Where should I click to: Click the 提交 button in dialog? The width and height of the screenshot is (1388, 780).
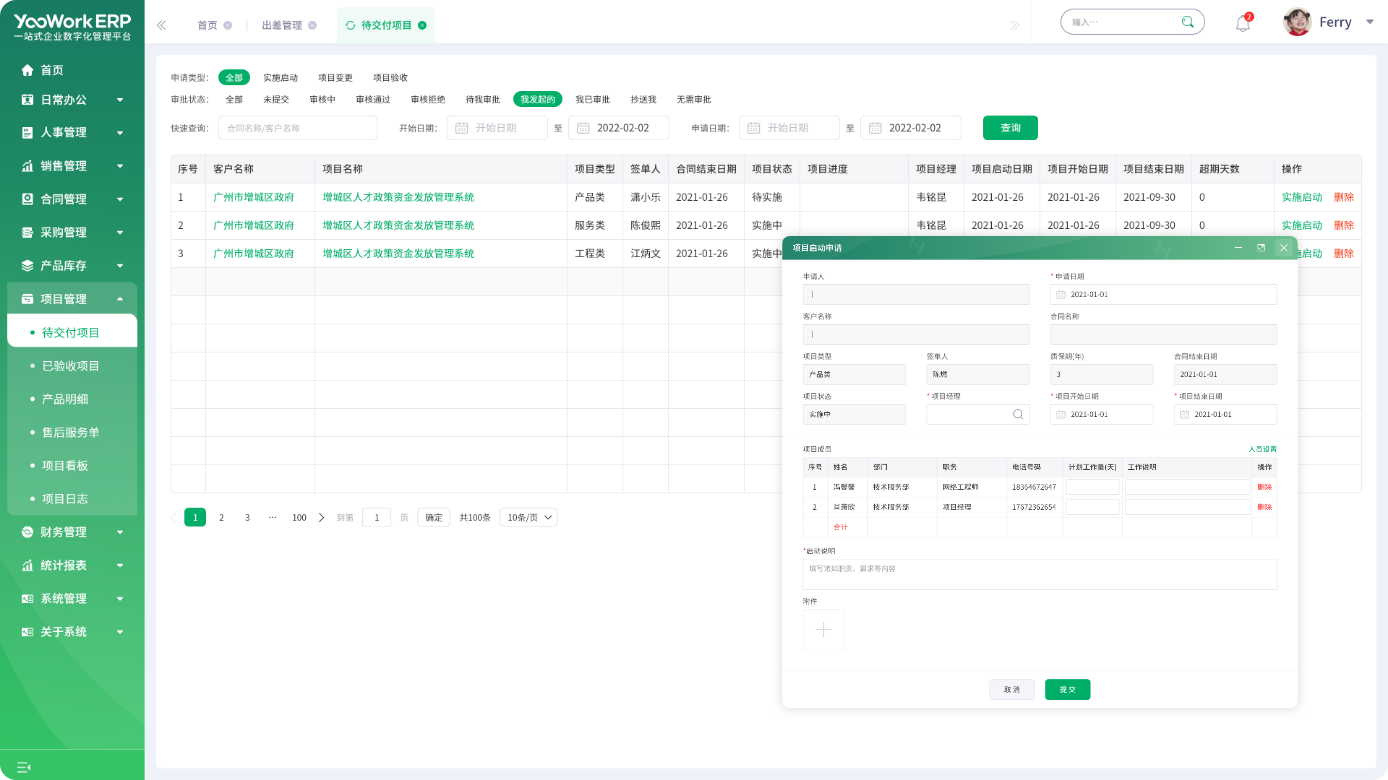pyautogui.click(x=1067, y=690)
